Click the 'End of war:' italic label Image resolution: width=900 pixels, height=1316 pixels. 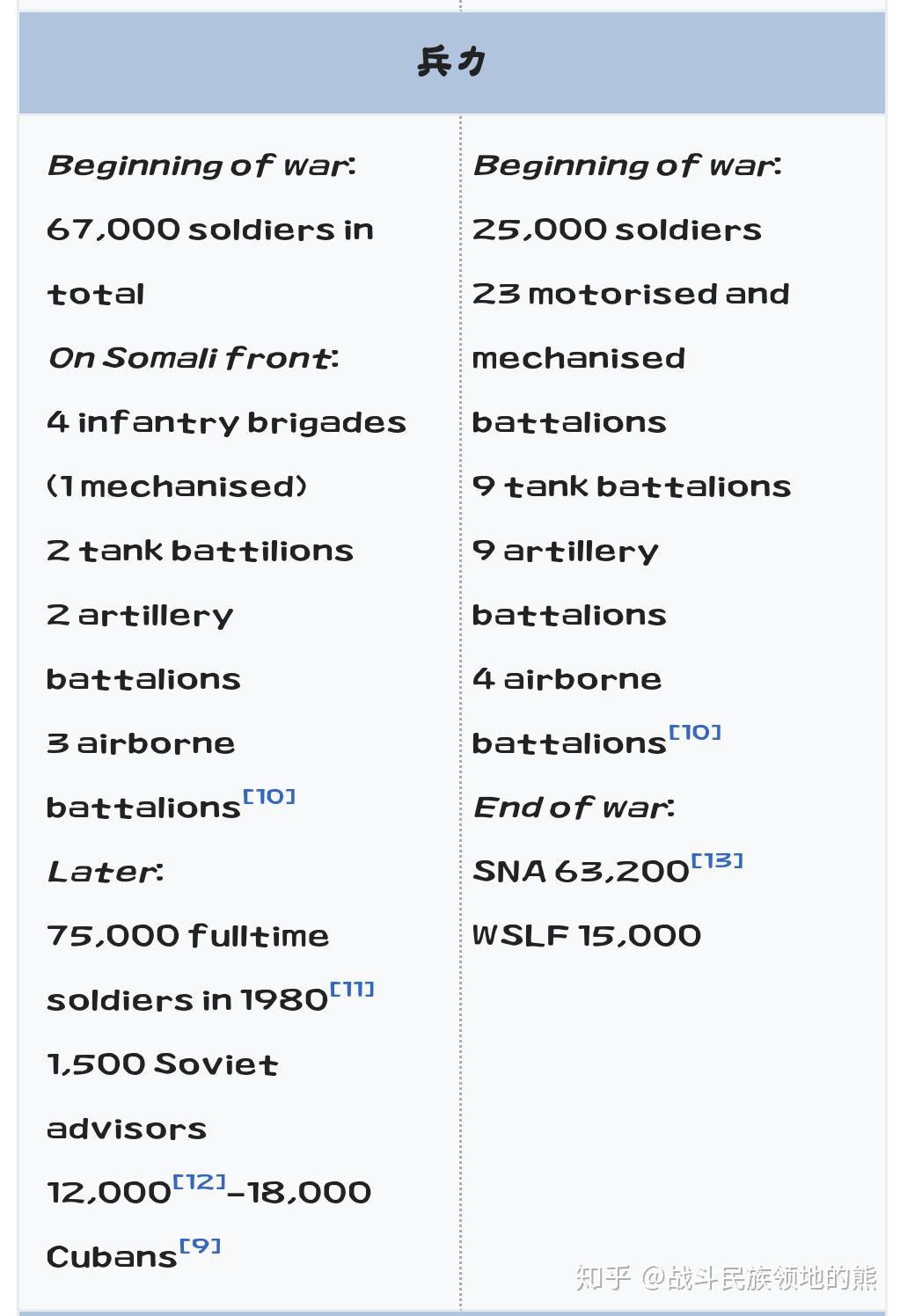coord(574,808)
